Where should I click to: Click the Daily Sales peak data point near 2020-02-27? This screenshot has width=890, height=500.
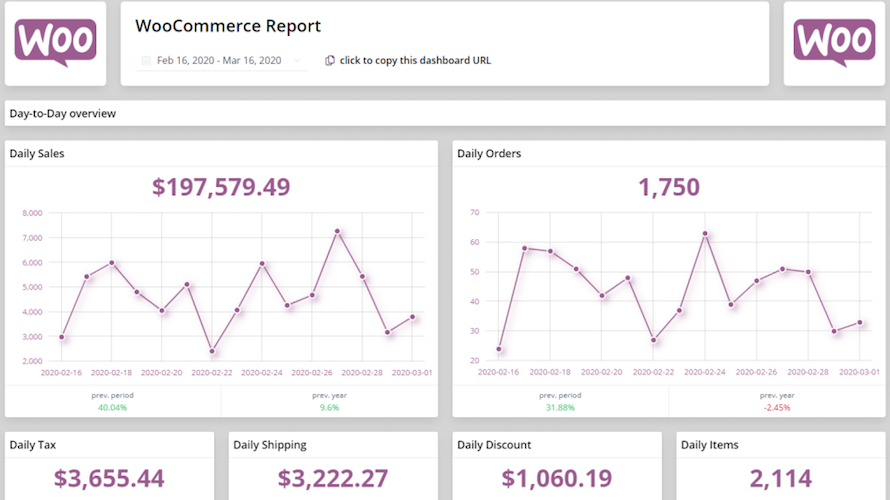coord(337,231)
